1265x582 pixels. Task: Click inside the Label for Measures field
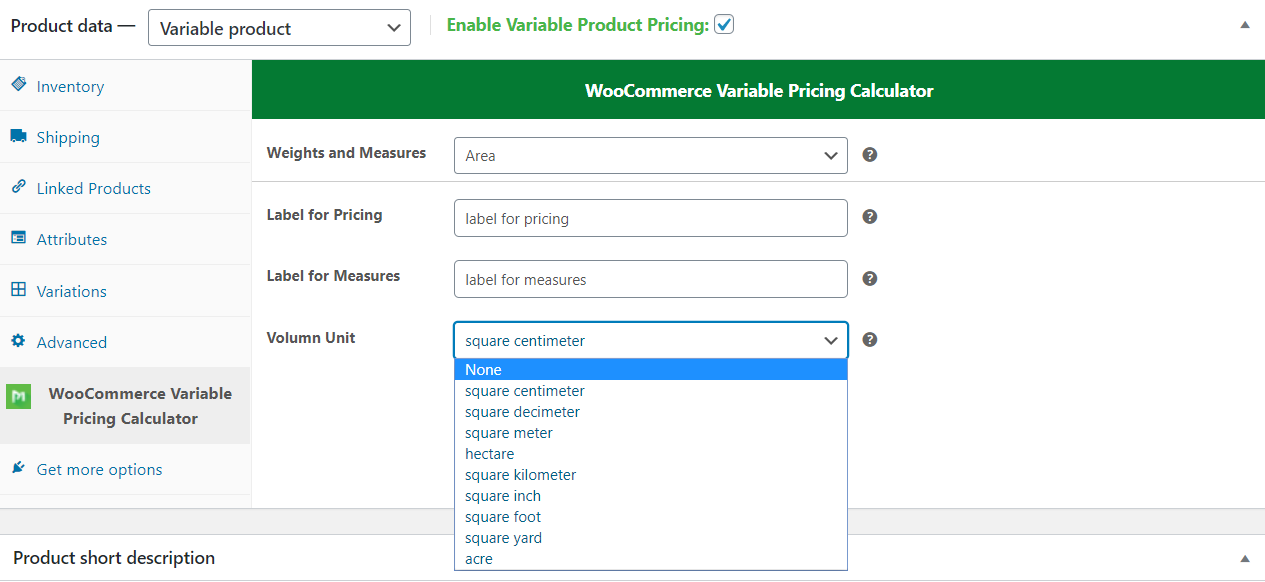[650, 279]
